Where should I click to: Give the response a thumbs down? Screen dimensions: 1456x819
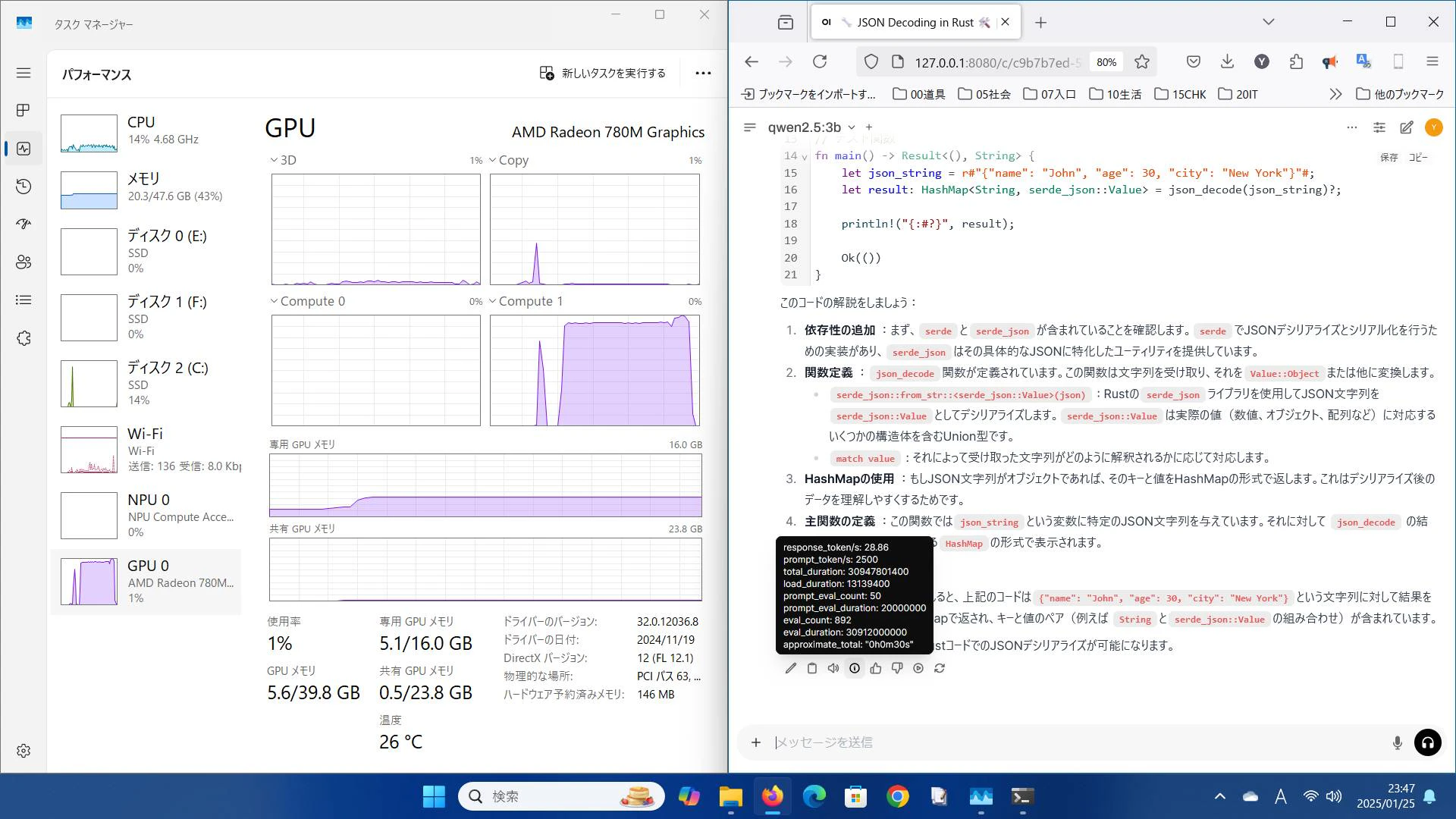(x=897, y=668)
